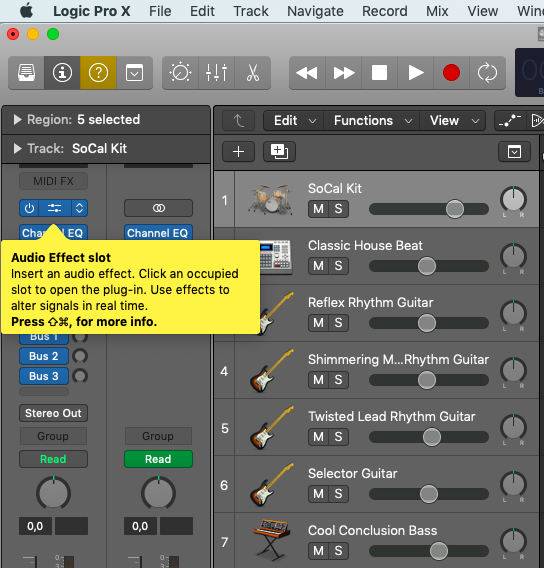
Task: Click the SoCal Kit pan knob
Action: coord(513,199)
